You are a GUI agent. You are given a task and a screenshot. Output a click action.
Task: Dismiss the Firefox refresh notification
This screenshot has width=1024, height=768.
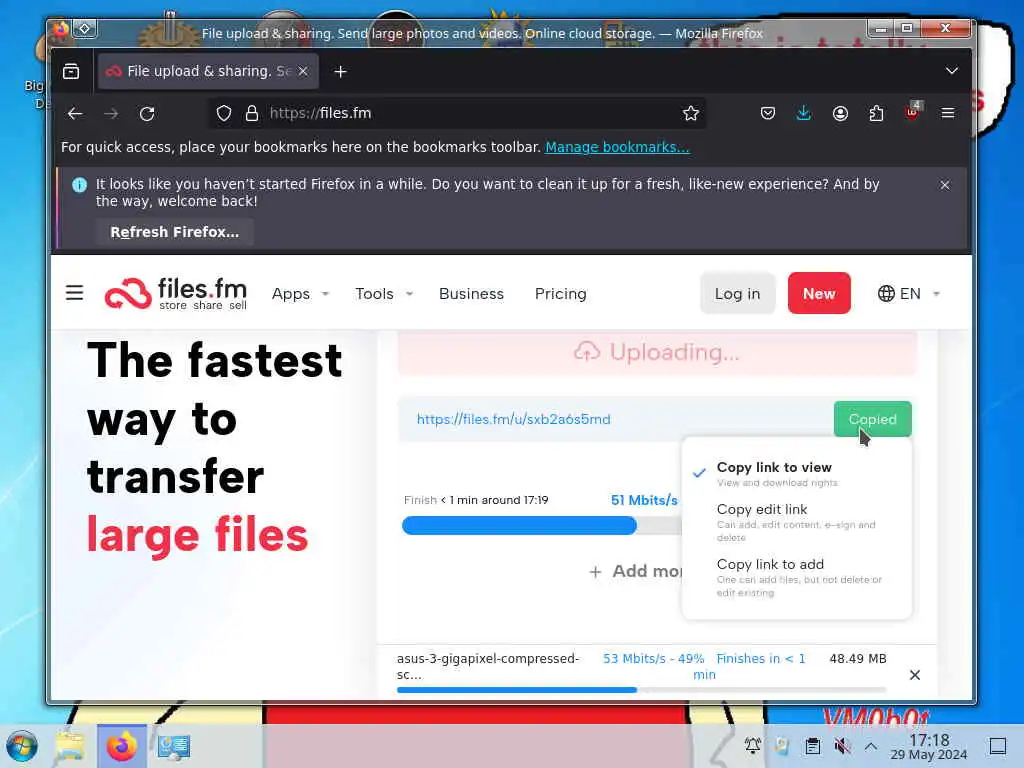click(944, 185)
